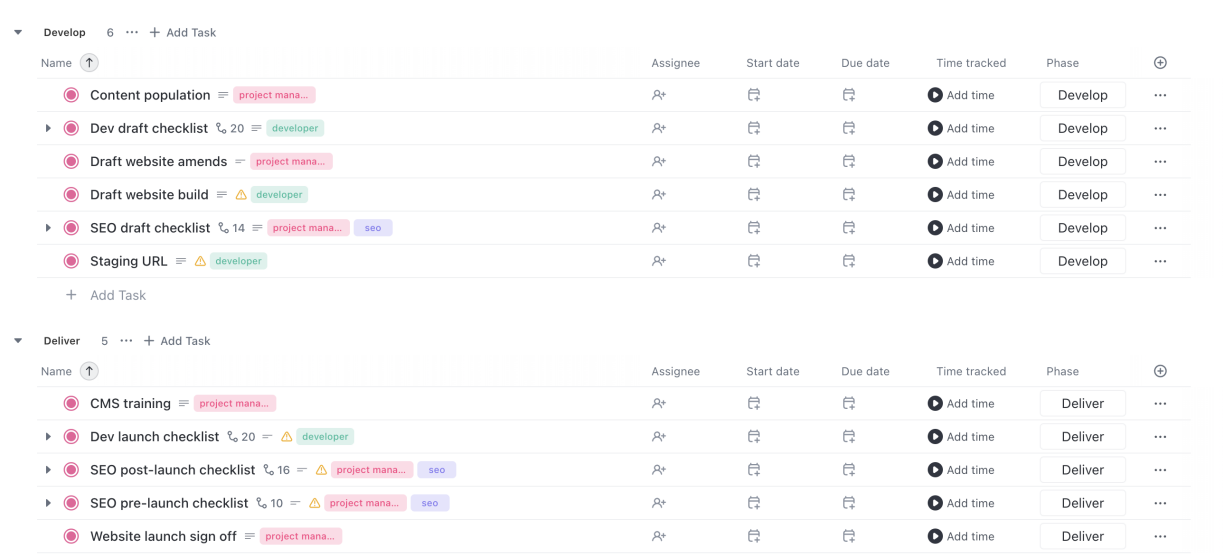Collapse the Develop group
Image resolution: width=1224 pixels, height=557 pixels.
[x=18, y=33]
